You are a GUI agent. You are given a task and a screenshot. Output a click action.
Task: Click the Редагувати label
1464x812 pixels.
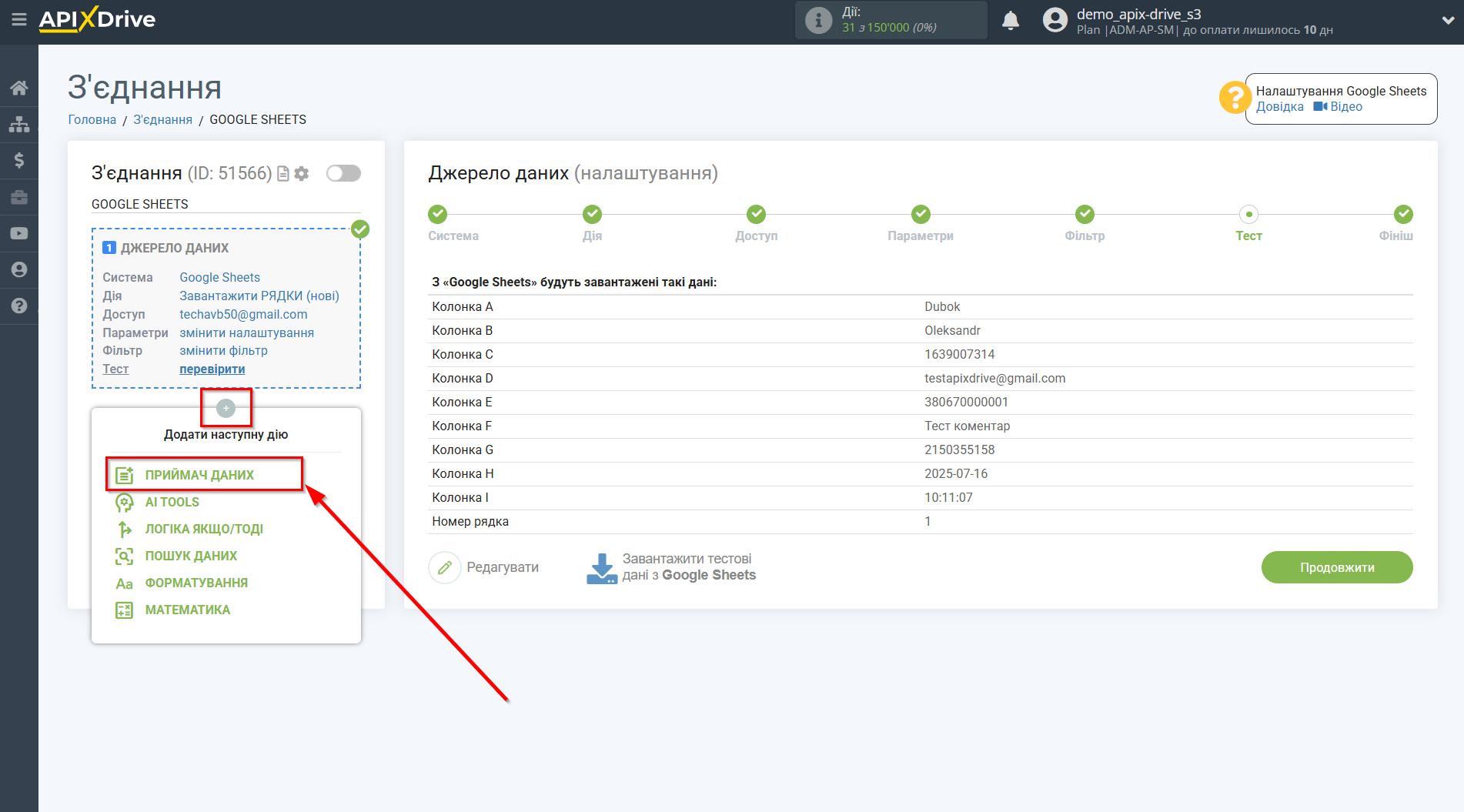tap(503, 568)
